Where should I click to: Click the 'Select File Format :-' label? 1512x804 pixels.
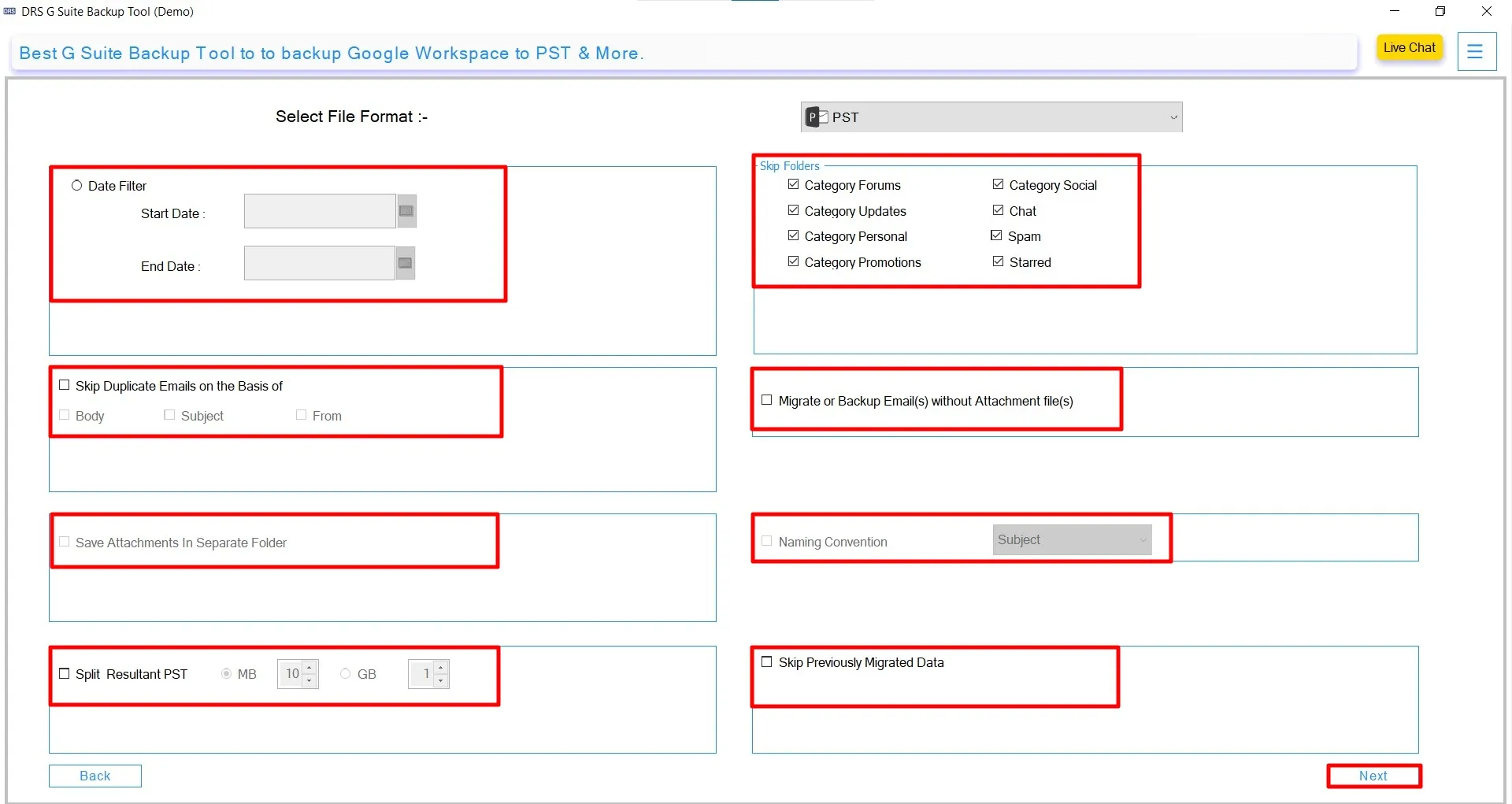351,117
